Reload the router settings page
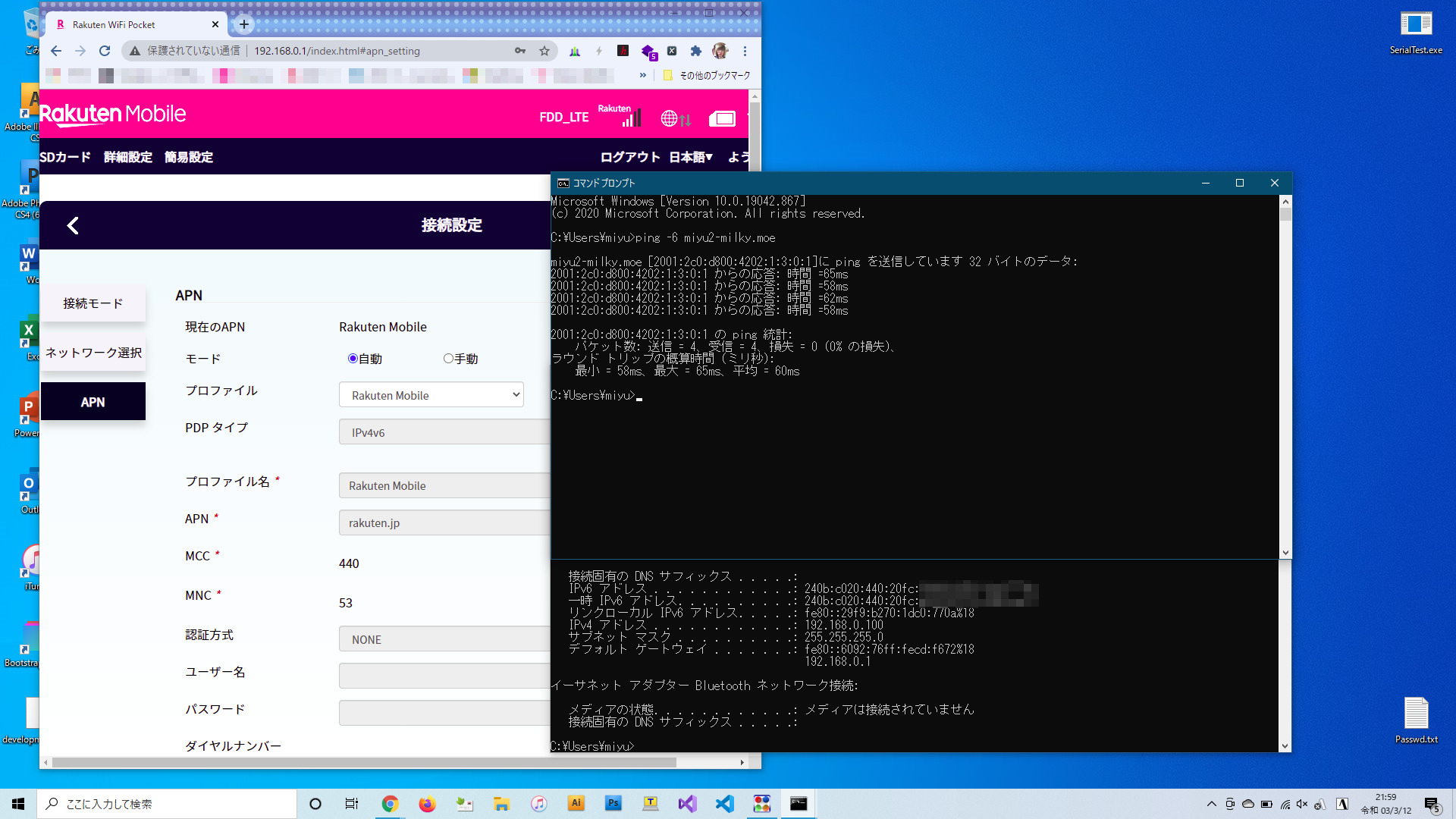The height and width of the screenshot is (819, 1456). 105,51
